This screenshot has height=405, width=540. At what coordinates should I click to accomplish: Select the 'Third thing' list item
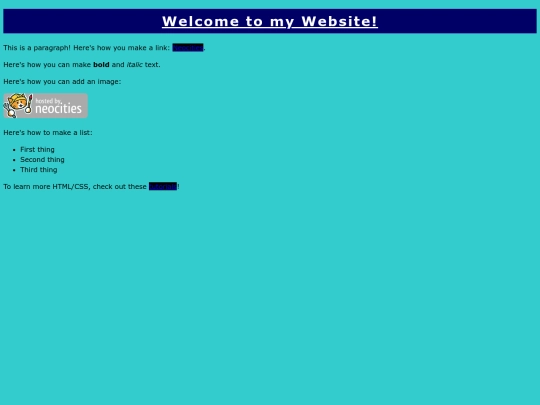coord(39,169)
